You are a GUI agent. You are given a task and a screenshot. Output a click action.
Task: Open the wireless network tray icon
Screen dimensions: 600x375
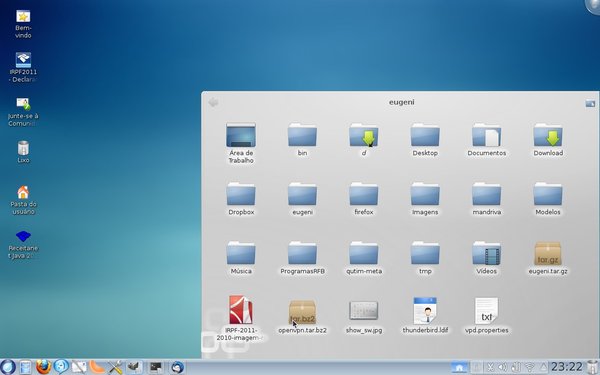pyautogui.click(x=529, y=367)
